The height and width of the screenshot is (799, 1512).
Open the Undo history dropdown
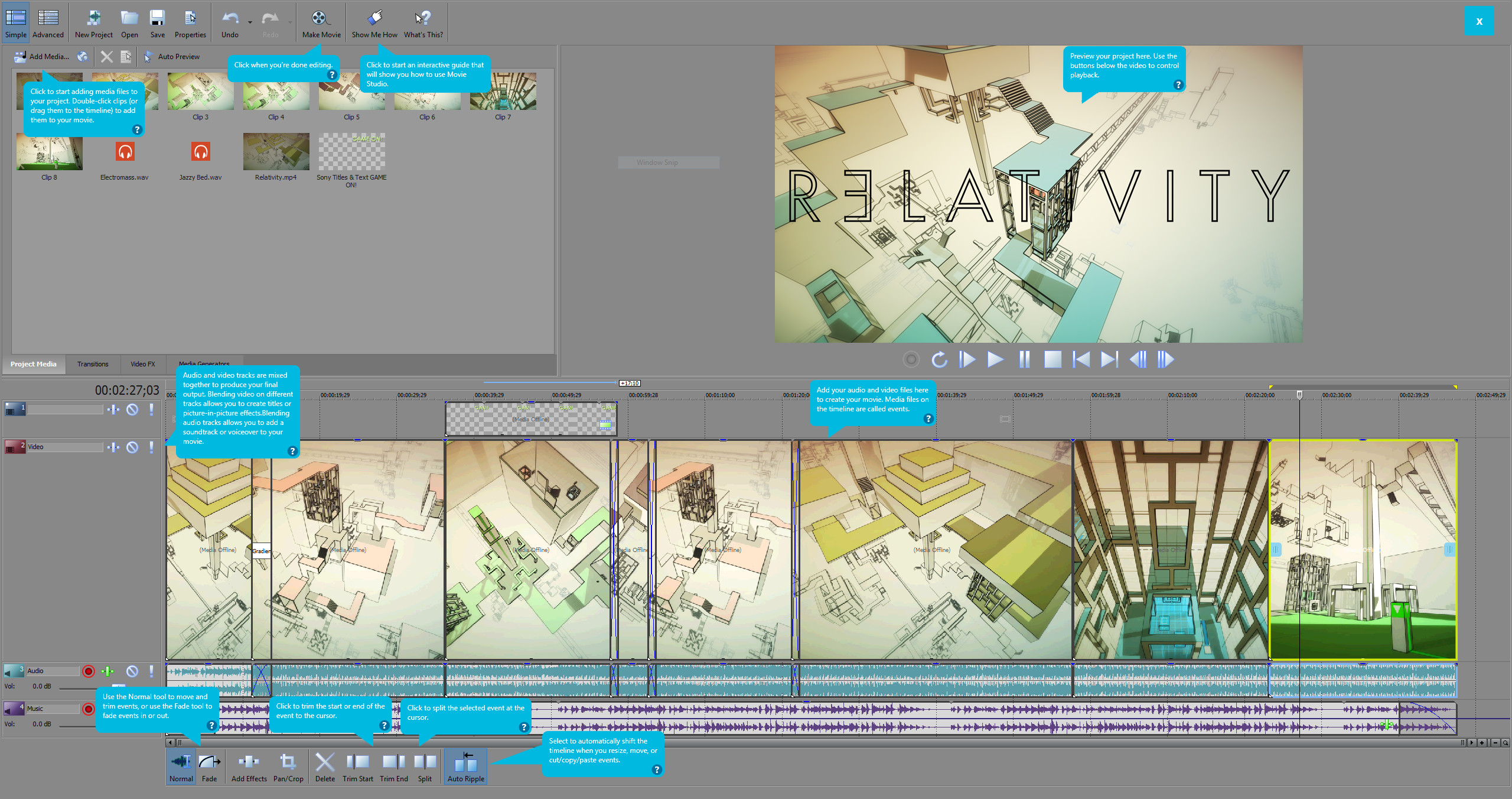tap(250, 22)
